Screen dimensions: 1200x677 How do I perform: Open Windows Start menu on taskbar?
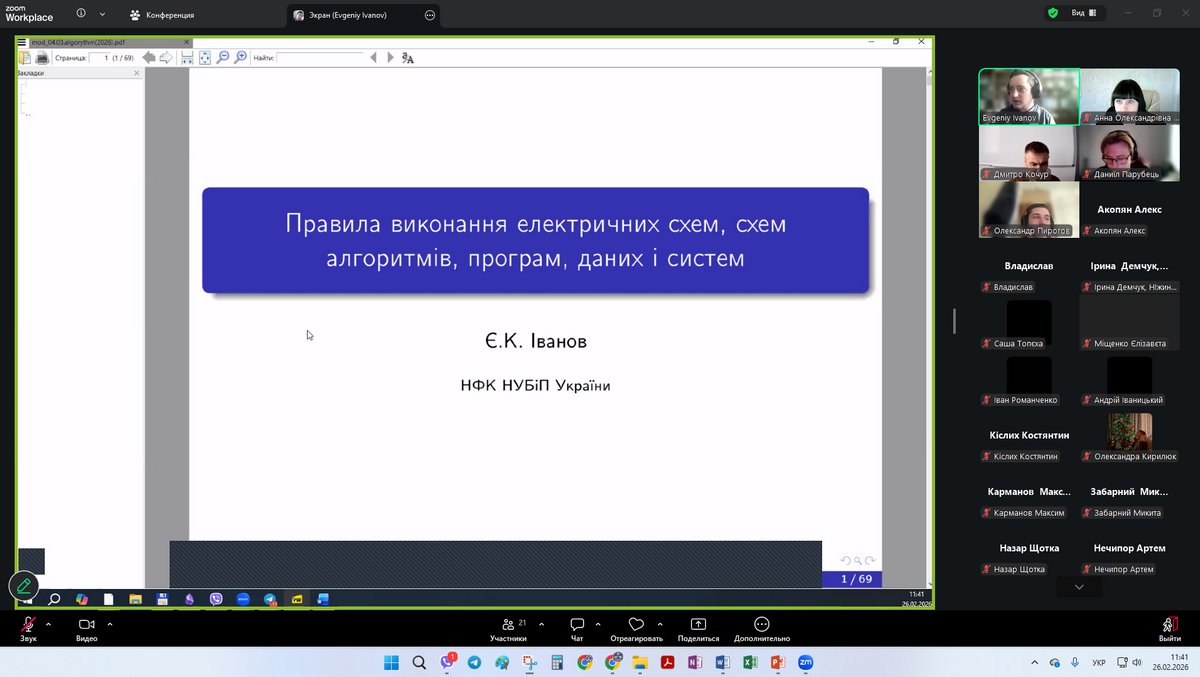[390, 662]
